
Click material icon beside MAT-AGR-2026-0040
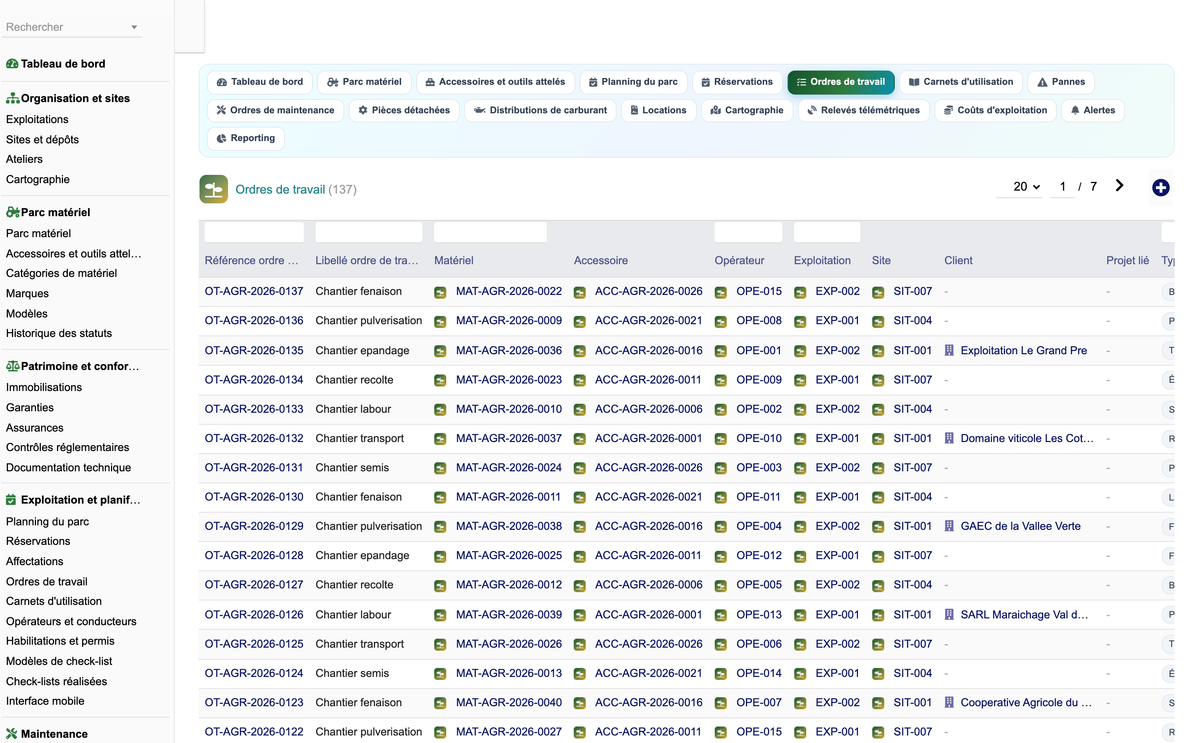[x=440, y=703]
